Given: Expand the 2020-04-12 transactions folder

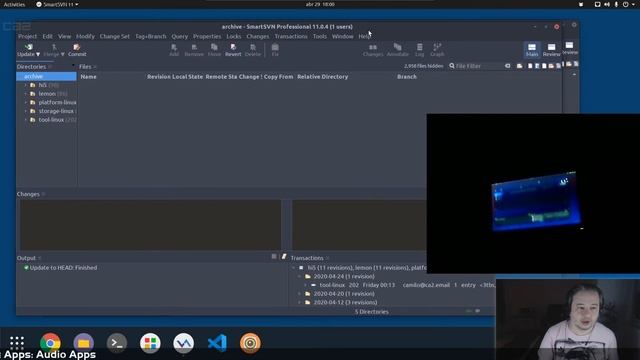Looking at the screenshot, I should [x=300, y=302].
